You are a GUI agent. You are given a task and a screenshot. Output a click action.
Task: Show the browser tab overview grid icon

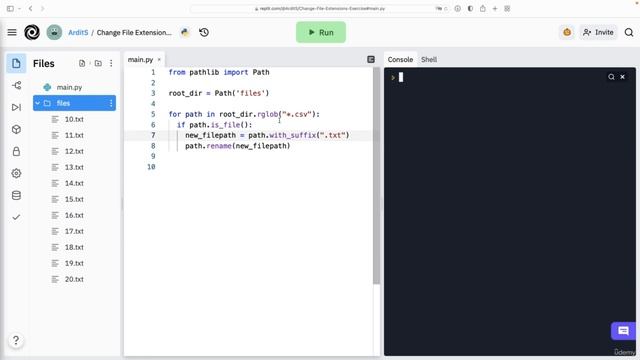(507, 8)
